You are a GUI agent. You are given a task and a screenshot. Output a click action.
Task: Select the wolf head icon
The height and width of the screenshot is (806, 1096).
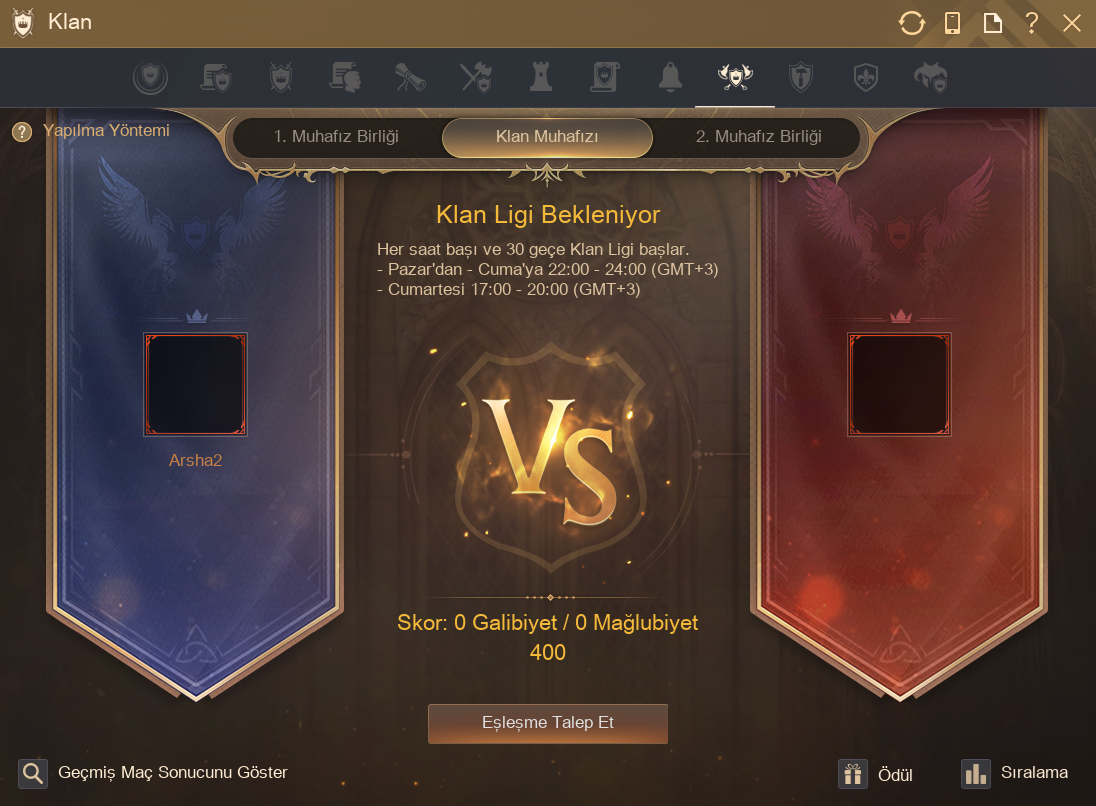click(930, 77)
